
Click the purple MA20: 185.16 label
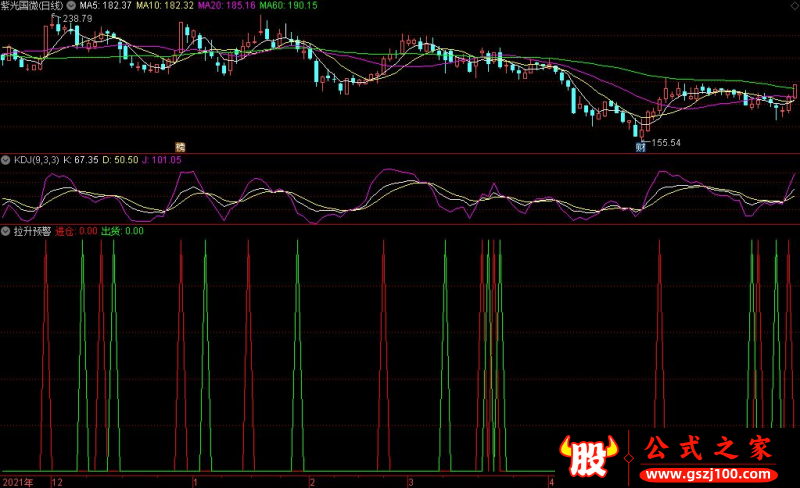click(x=227, y=6)
